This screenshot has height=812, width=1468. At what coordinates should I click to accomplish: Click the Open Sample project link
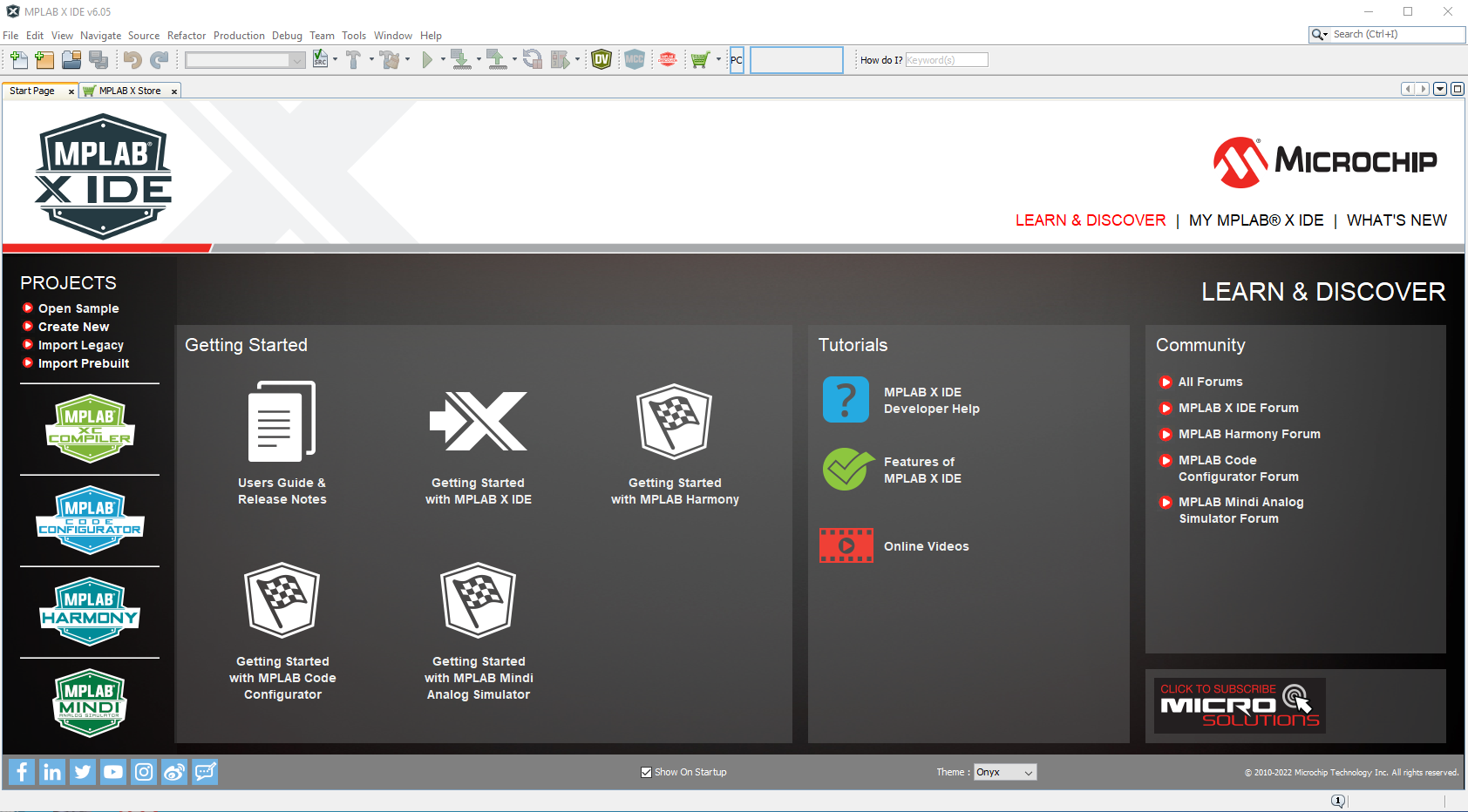78,308
